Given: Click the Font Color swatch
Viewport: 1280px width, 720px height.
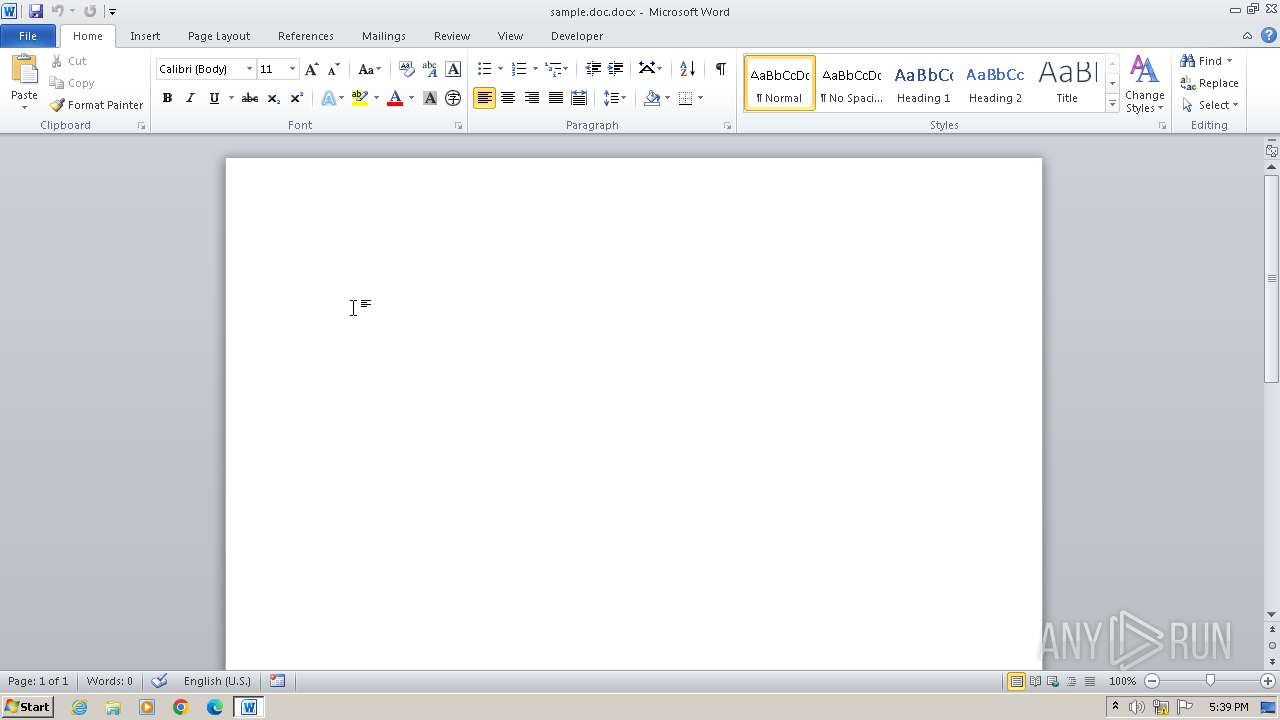Looking at the screenshot, I should coord(395,98).
